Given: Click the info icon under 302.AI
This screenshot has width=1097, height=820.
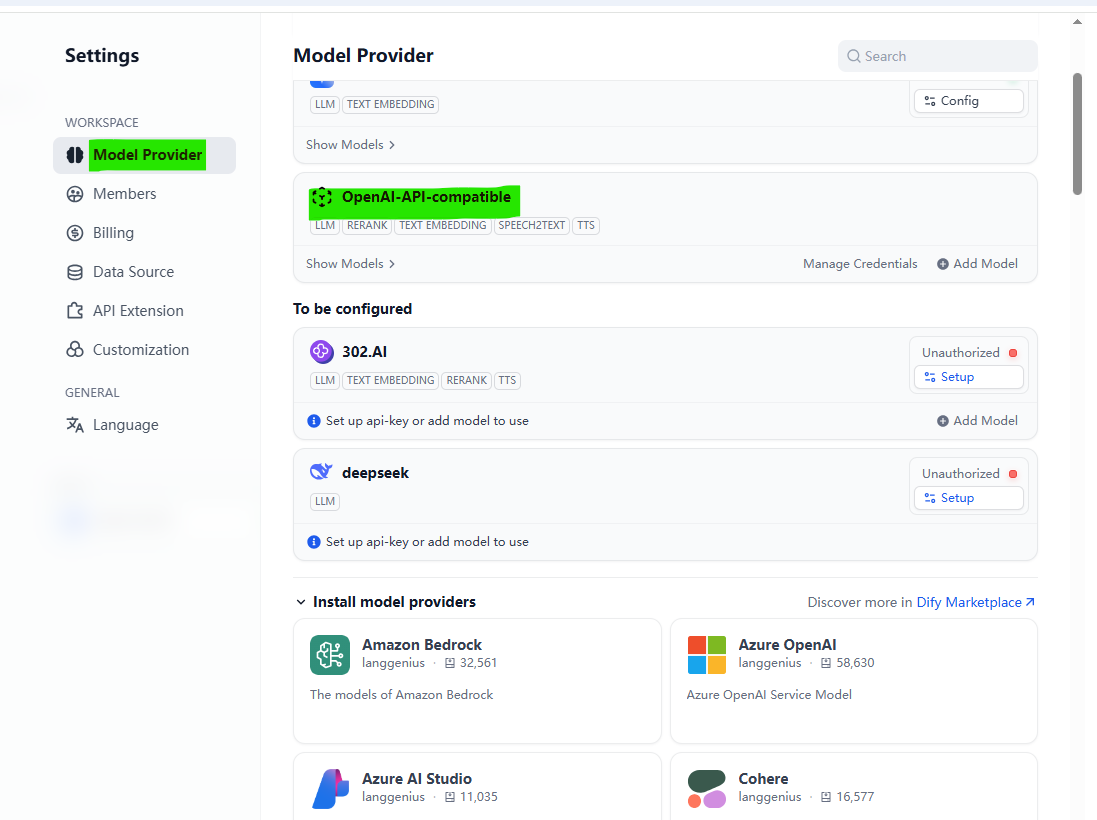Looking at the screenshot, I should point(314,421).
